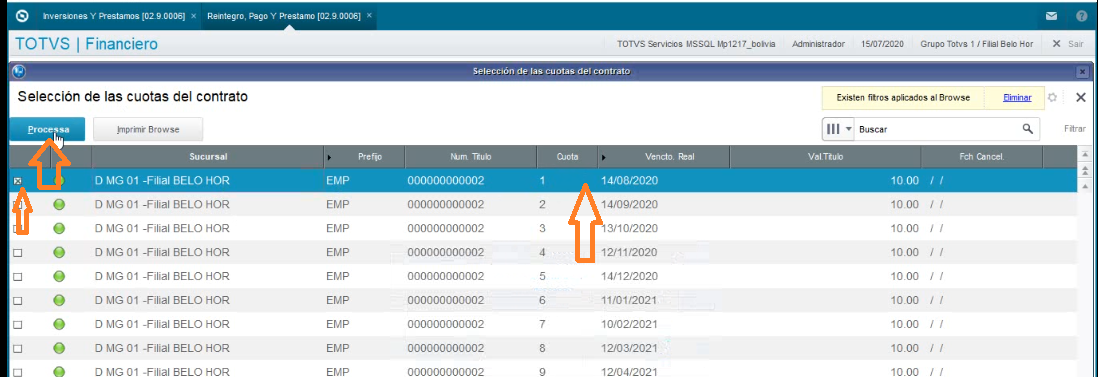The height and width of the screenshot is (377, 1098).
Task: Click the grid scroll to top arrow
Action: click(1084, 155)
